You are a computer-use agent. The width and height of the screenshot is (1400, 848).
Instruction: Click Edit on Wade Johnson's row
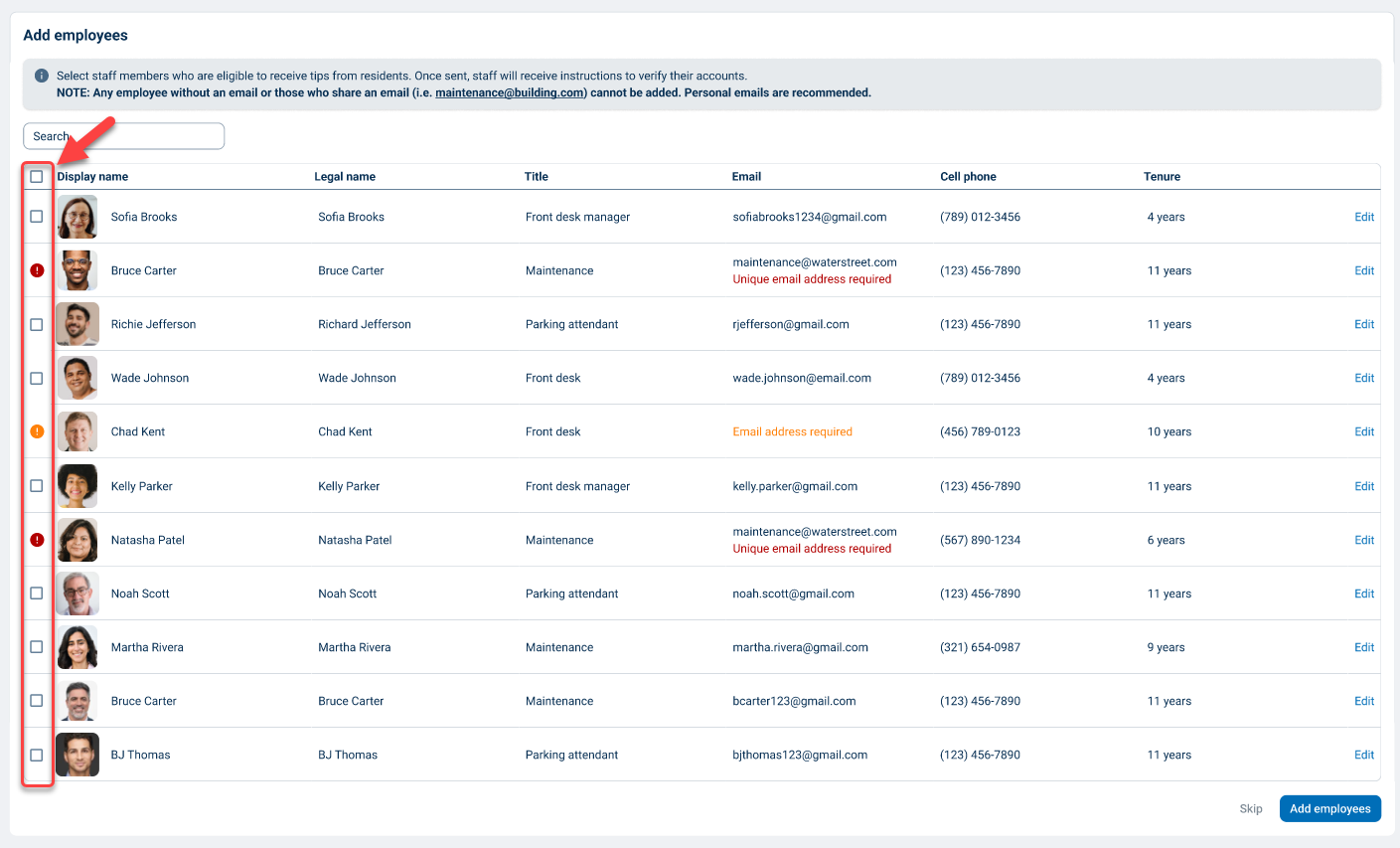[x=1364, y=378]
